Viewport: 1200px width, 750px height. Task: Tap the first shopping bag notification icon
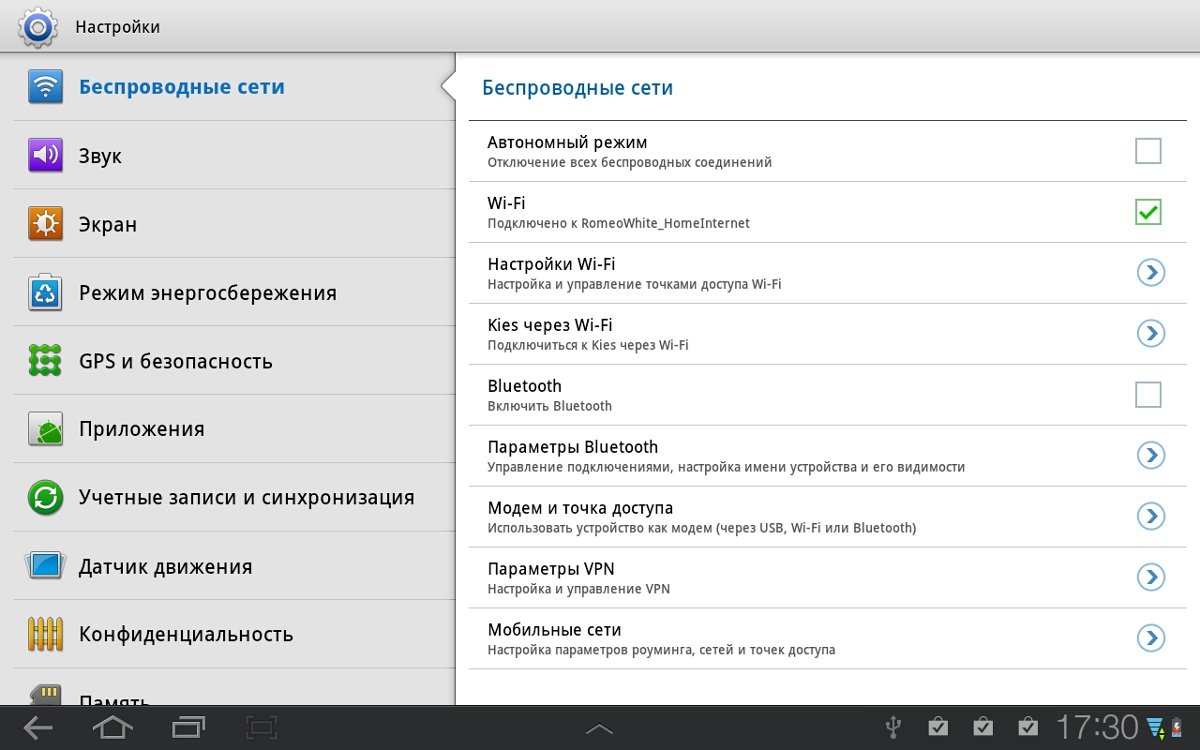point(938,727)
